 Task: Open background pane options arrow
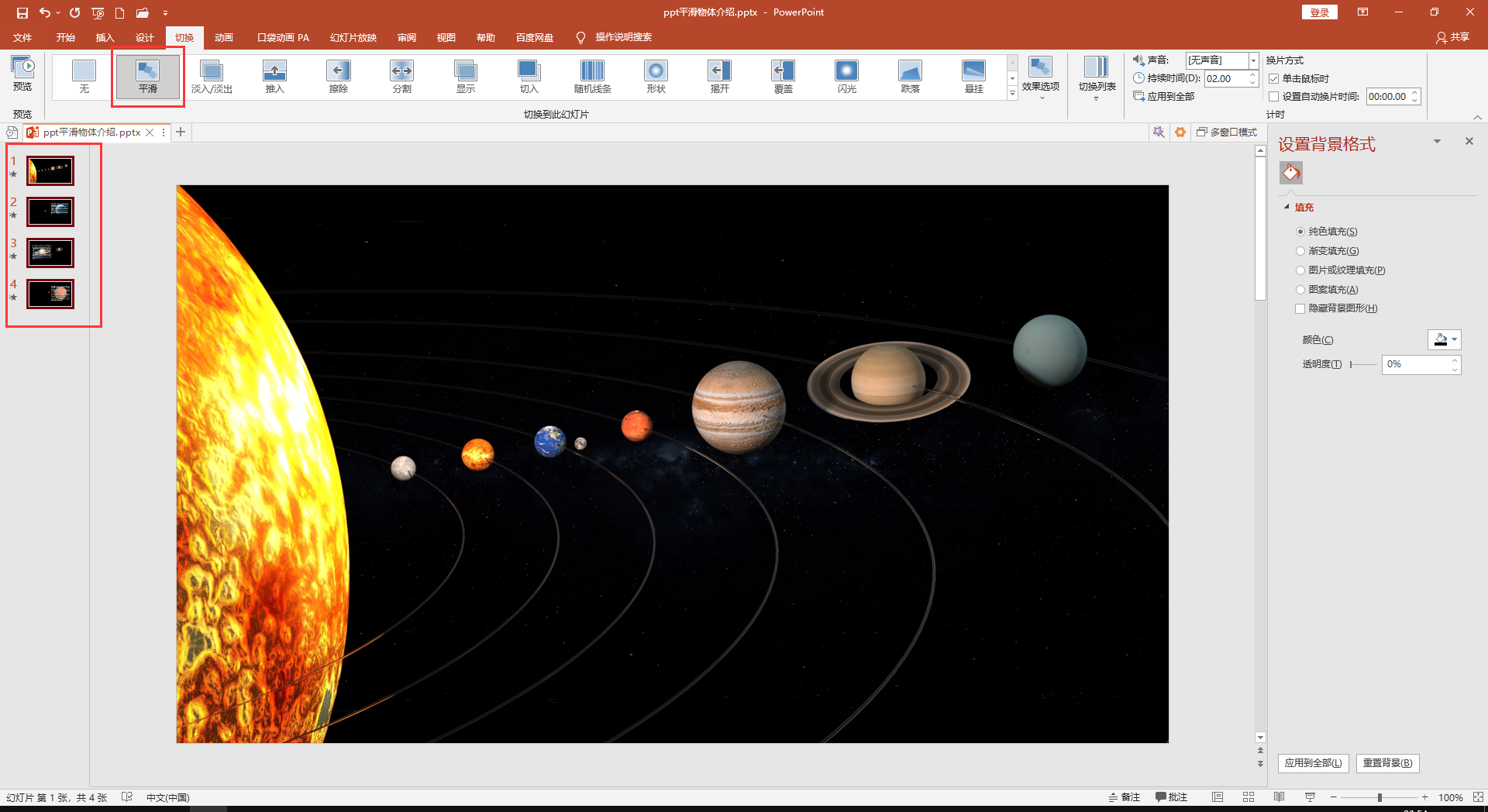pos(1437,142)
